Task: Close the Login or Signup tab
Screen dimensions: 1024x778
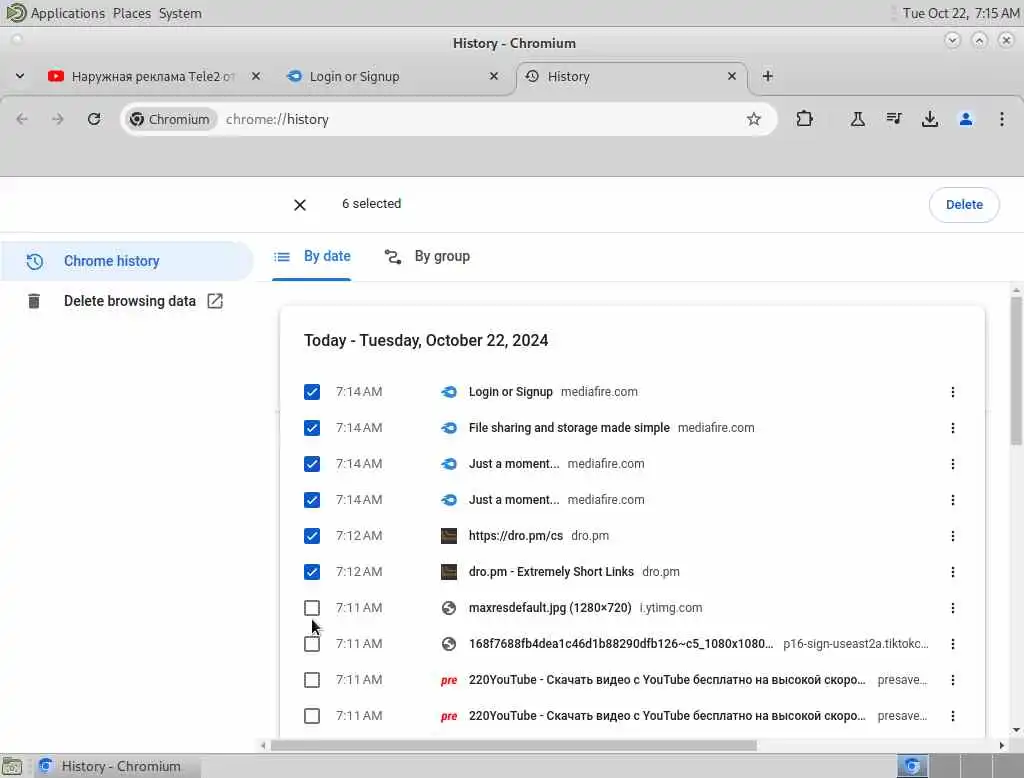Action: click(x=494, y=76)
